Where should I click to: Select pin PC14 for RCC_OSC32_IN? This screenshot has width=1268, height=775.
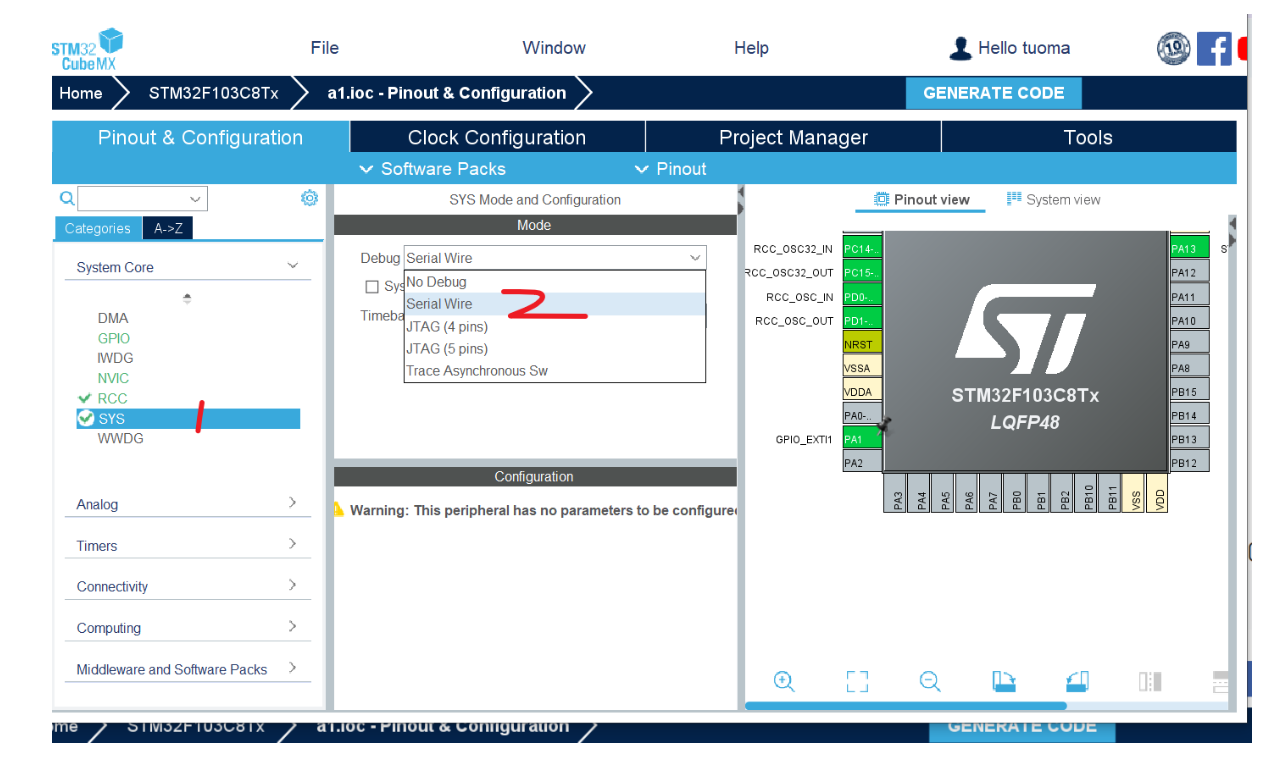coord(862,248)
